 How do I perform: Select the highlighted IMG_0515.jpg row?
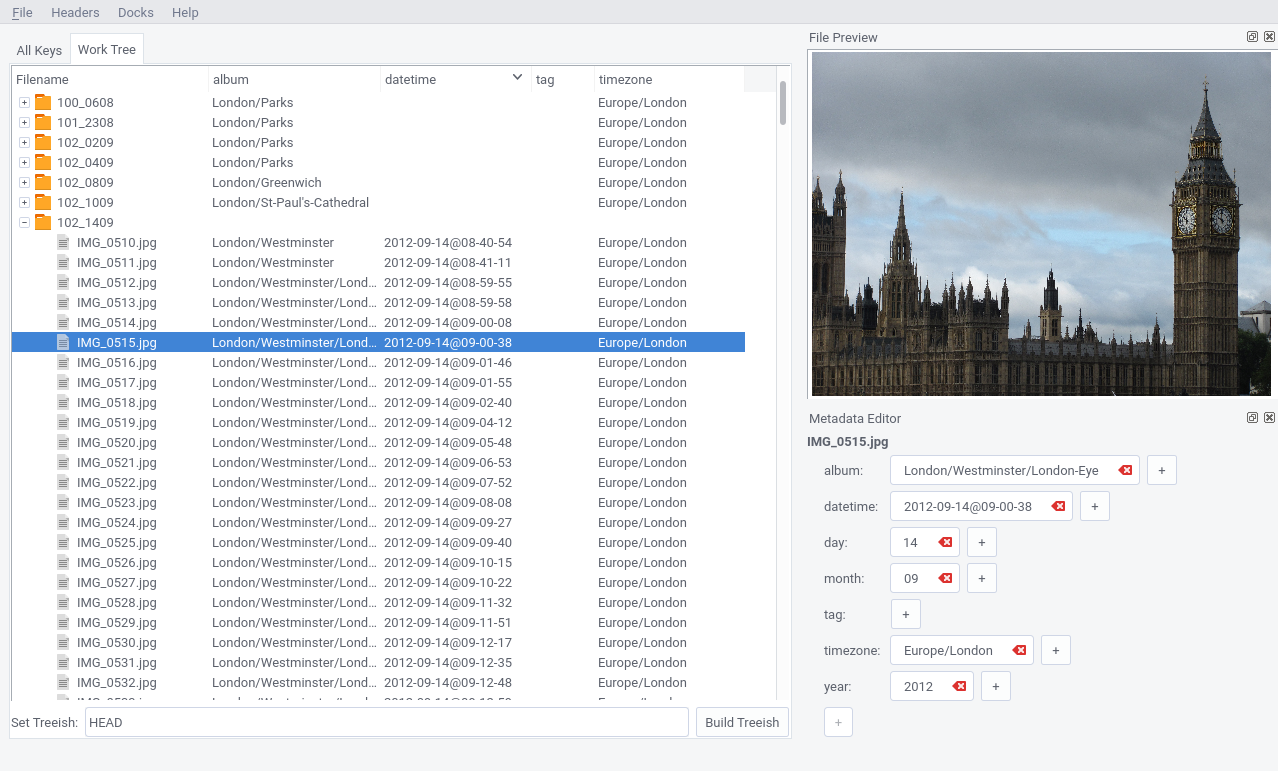[x=378, y=342]
